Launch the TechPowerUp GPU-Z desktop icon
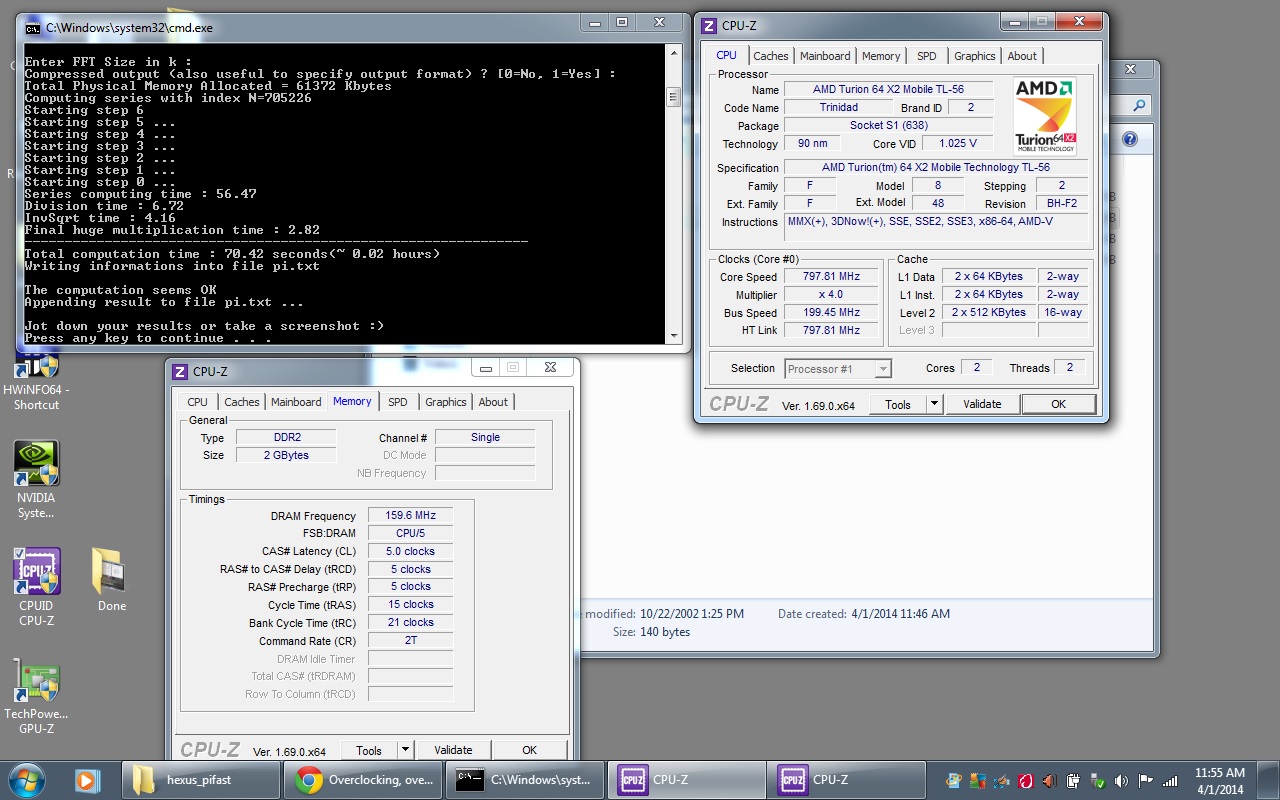 coord(36,696)
